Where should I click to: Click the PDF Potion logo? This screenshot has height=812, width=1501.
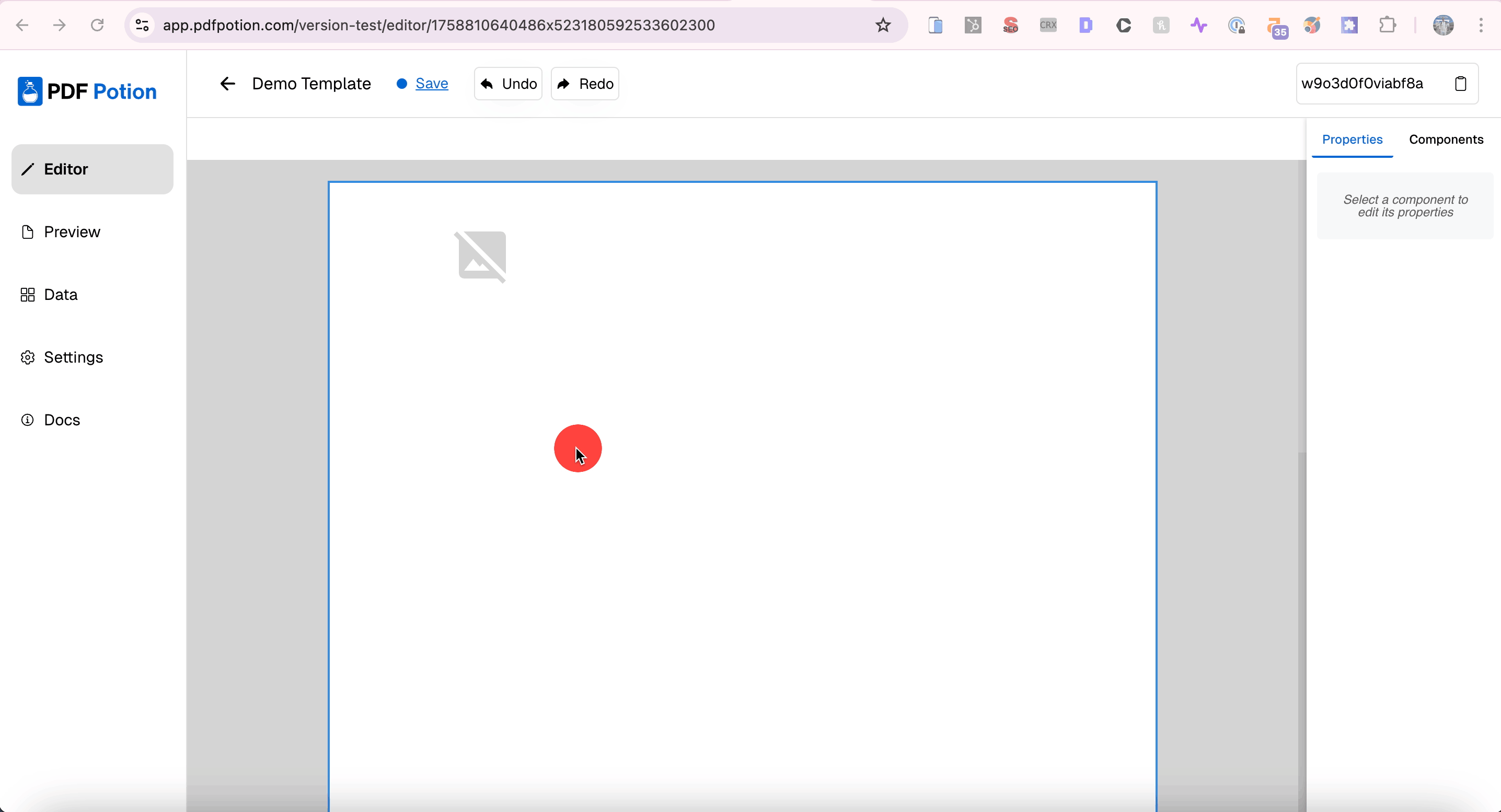coord(87,91)
